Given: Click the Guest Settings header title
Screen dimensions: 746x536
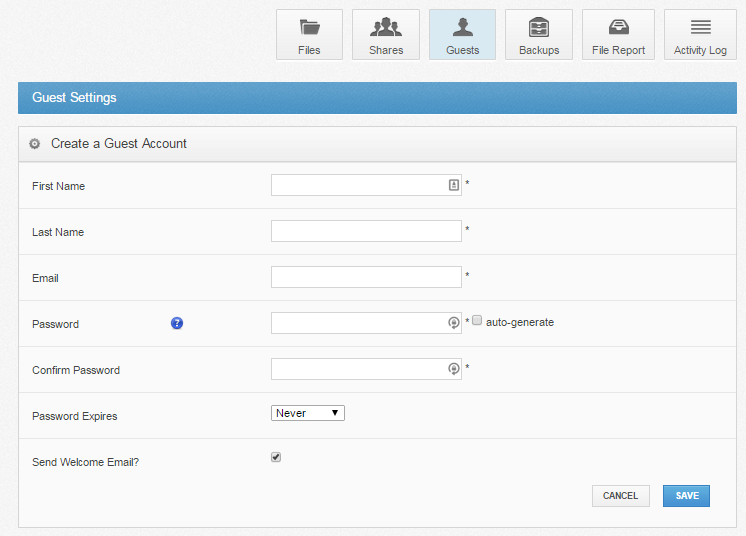Looking at the screenshot, I should click(x=74, y=97).
